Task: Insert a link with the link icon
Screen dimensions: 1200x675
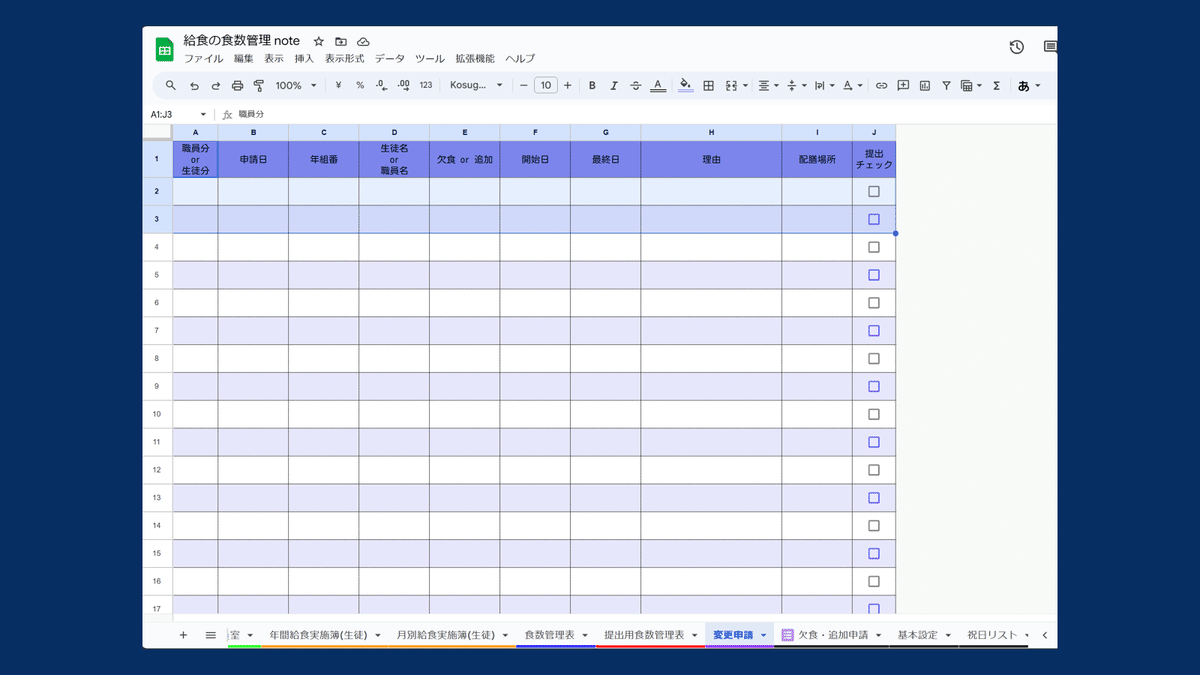Action: (881, 86)
